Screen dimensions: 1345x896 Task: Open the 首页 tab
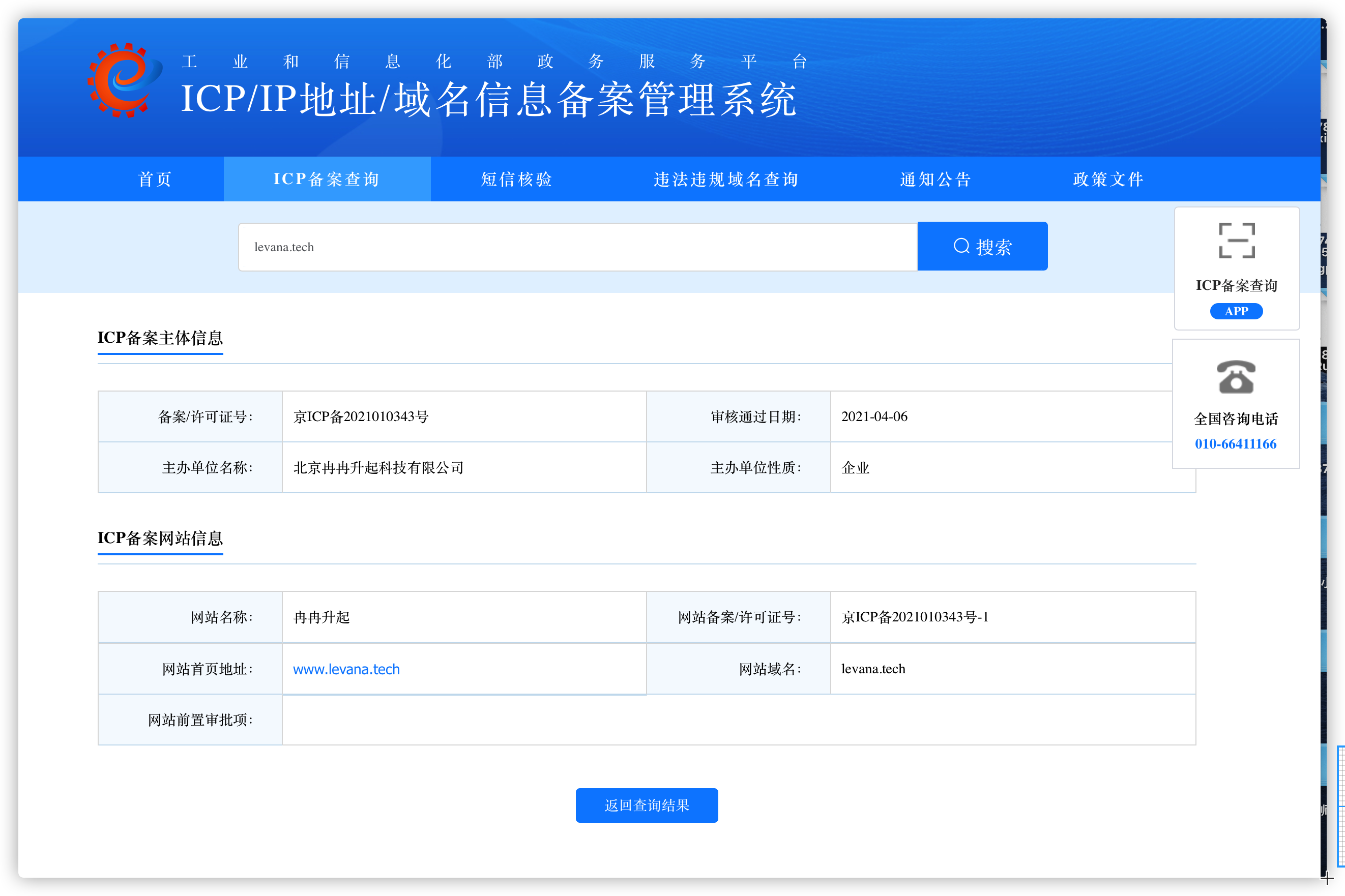pos(154,180)
